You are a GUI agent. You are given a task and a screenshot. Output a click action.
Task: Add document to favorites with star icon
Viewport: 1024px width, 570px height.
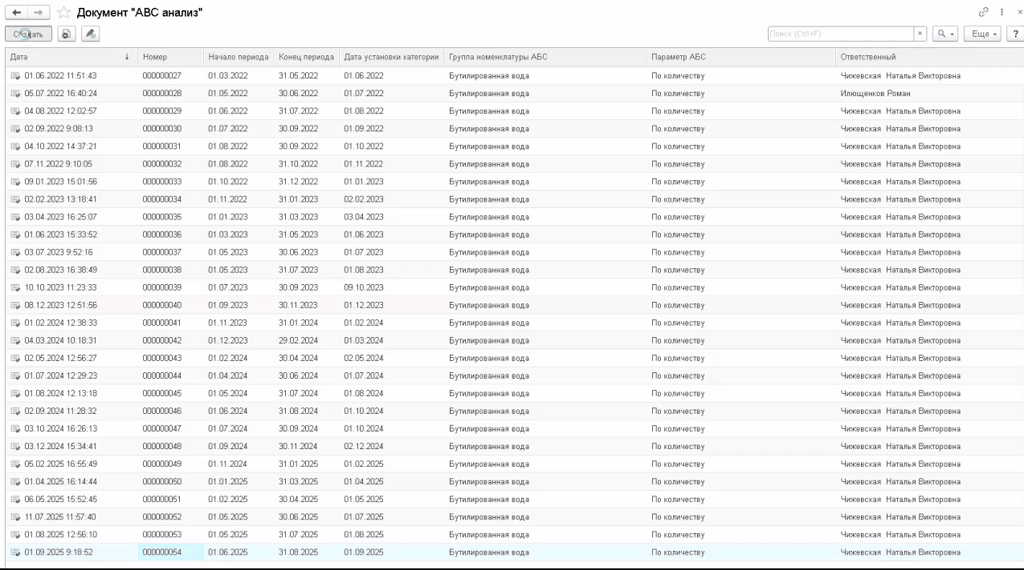pos(64,13)
